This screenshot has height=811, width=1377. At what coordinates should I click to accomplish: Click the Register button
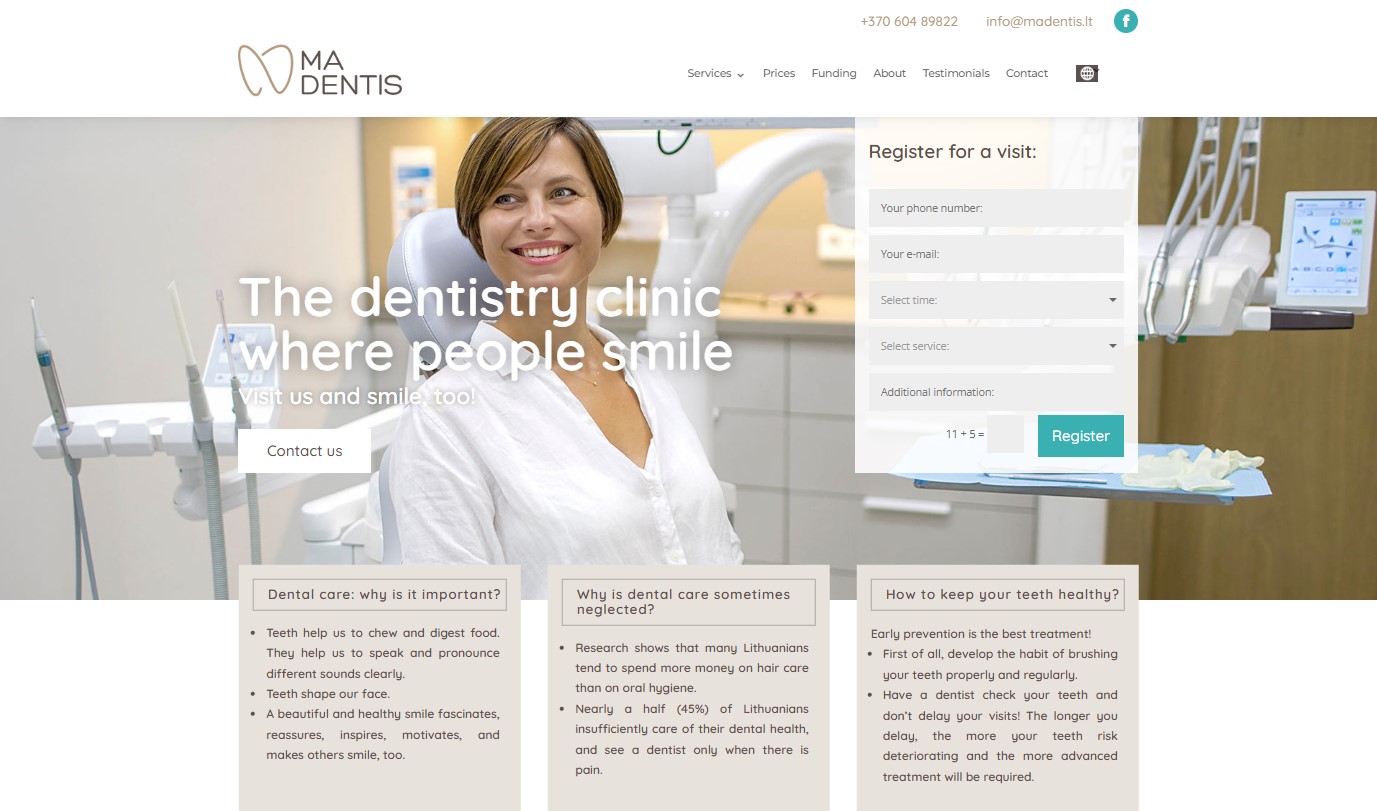tap(1081, 436)
